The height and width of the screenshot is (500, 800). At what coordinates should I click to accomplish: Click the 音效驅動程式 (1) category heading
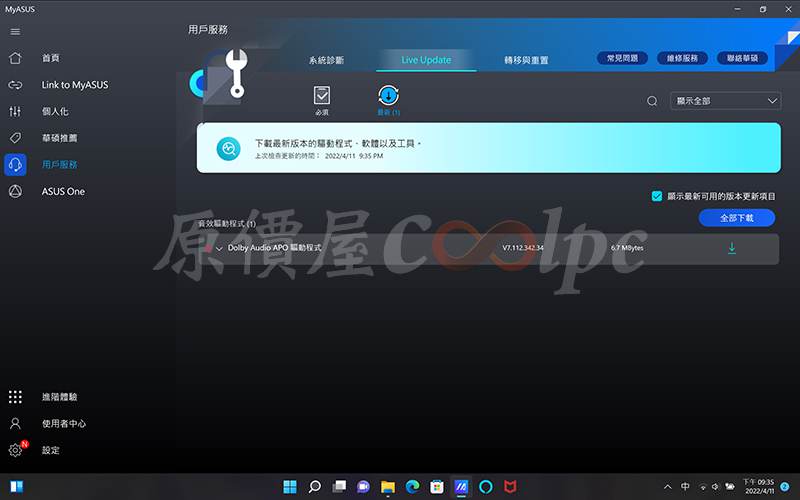point(227,224)
